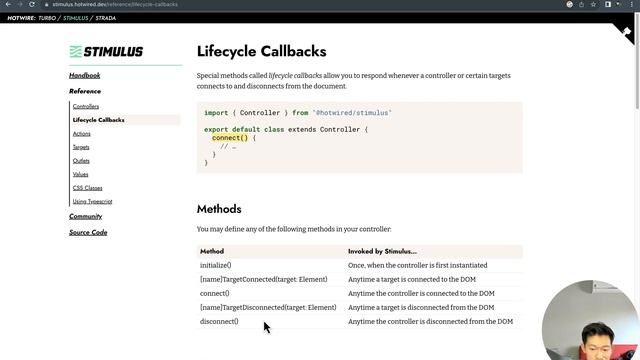Viewport: 640px width, 360px height.
Task: Click the "Invoked by Stimulus..." column header
Action: click(x=382, y=251)
